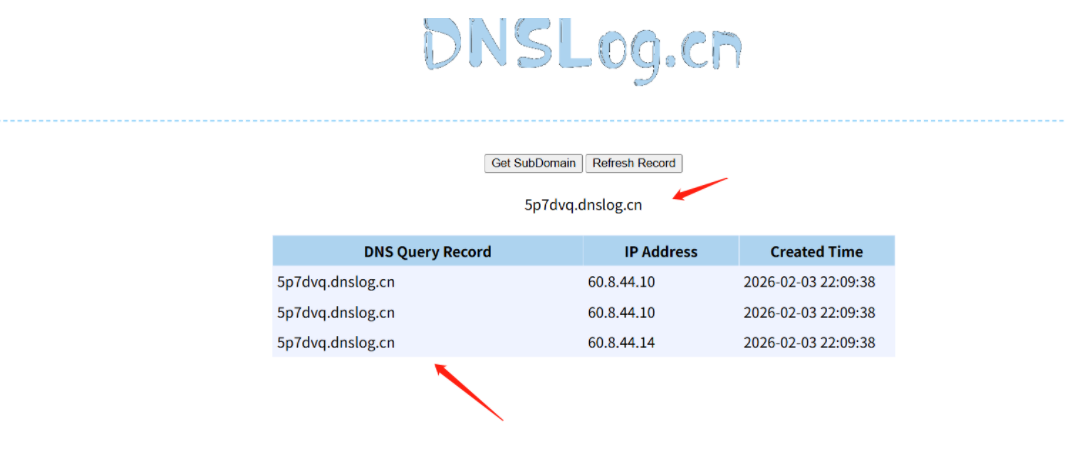Screen dimensions: 1066x458
Task: Select the domain in the 60.8.44.14 row
Action: [x=336, y=343]
